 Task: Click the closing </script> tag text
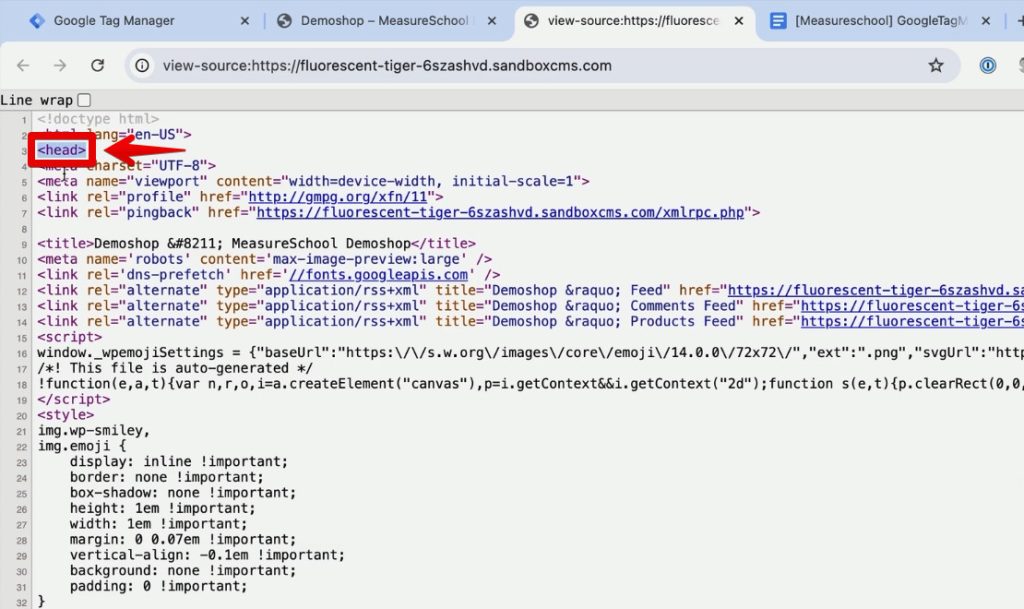point(73,399)
